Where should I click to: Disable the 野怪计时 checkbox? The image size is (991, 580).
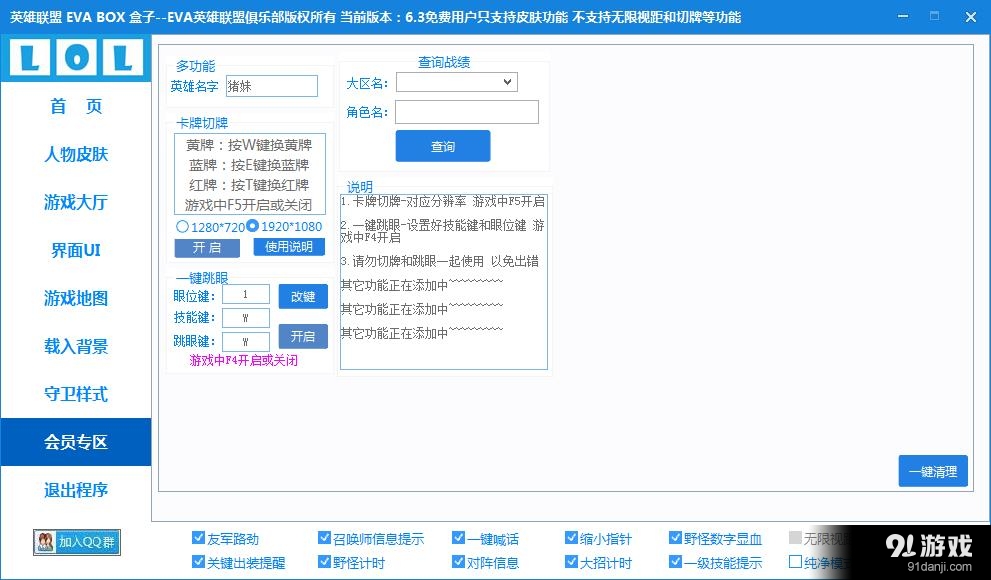coord(324,562)
